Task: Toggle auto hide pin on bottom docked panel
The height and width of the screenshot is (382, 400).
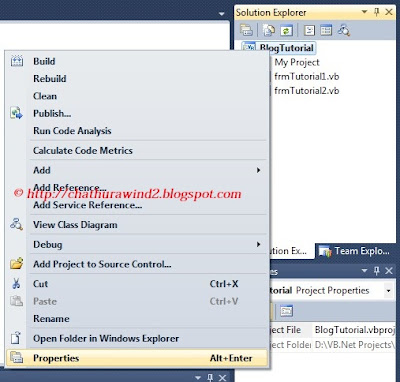Action: (x=210, y=378)
